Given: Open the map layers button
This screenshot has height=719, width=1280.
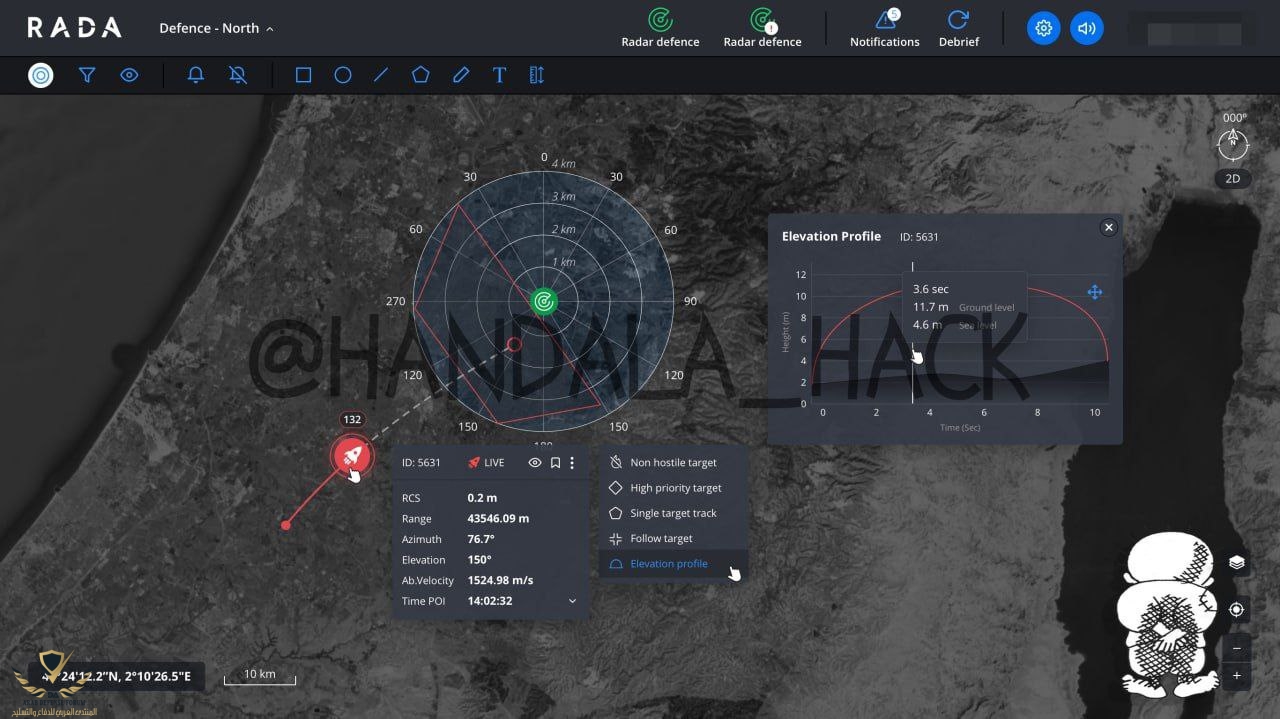Looking at the screenshot, I should click(x=1237, y=563).
